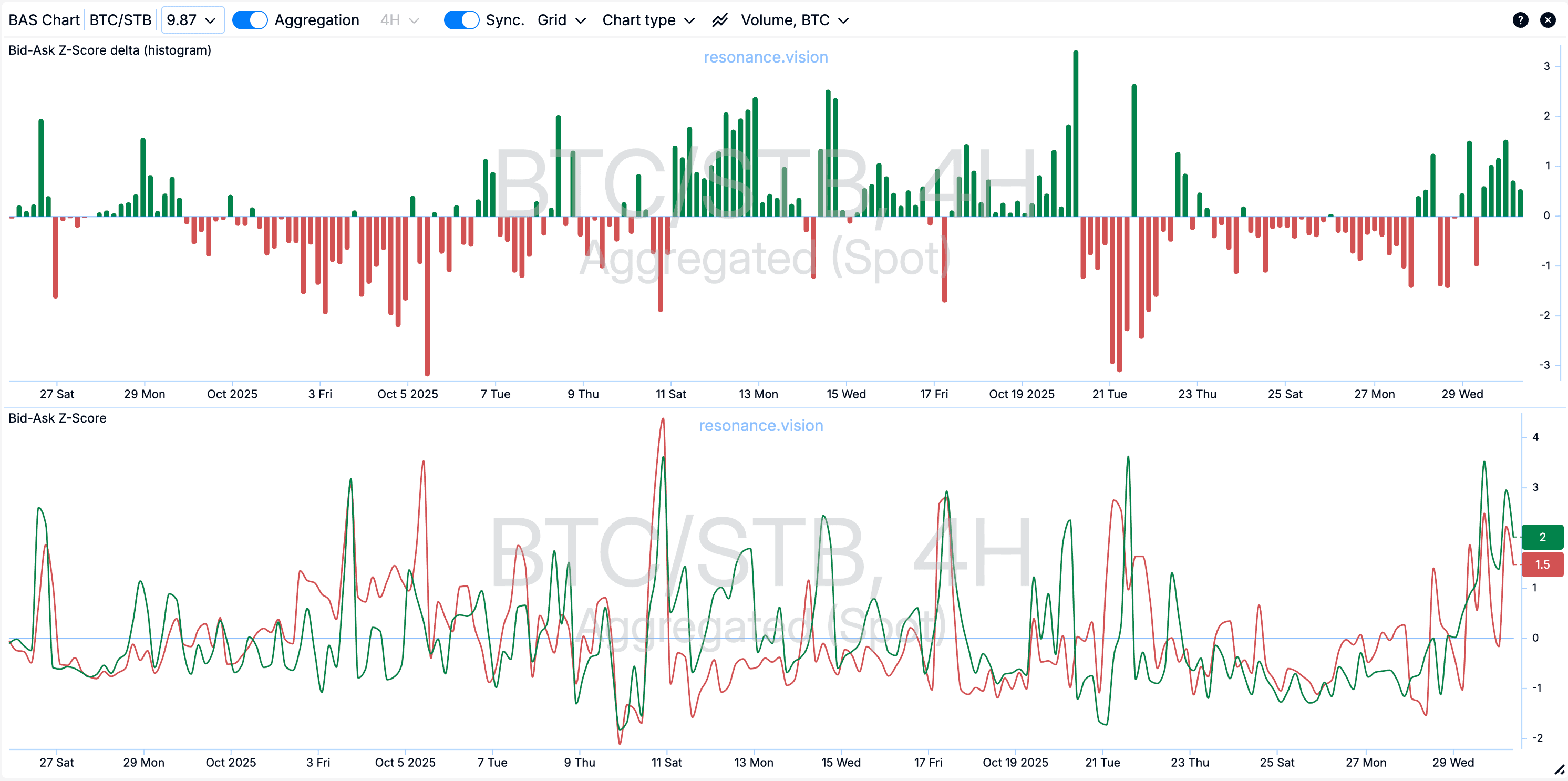Close the BAS Chart panel

point(1548,20)
